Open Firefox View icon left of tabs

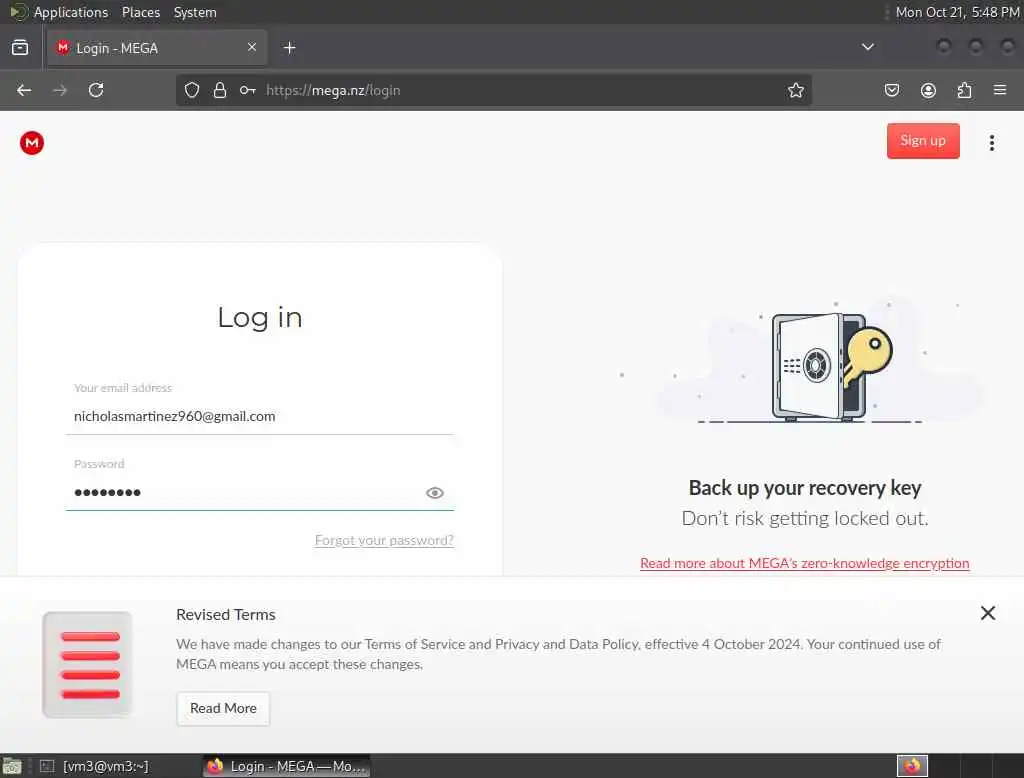(x=20, y=48)
